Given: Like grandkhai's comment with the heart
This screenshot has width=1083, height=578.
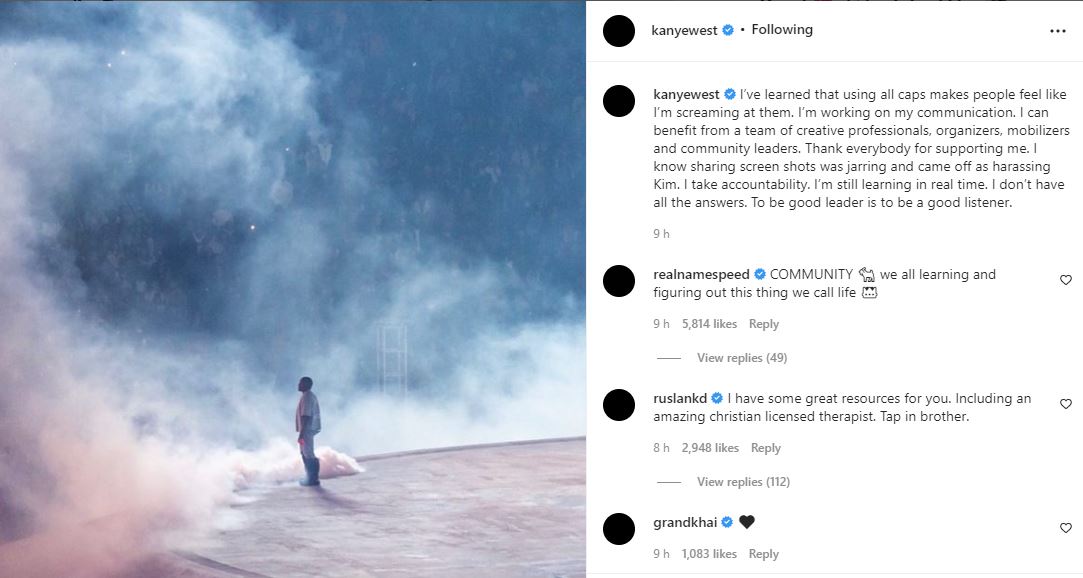Looking at the screenshot, I should coord(1065,528).
